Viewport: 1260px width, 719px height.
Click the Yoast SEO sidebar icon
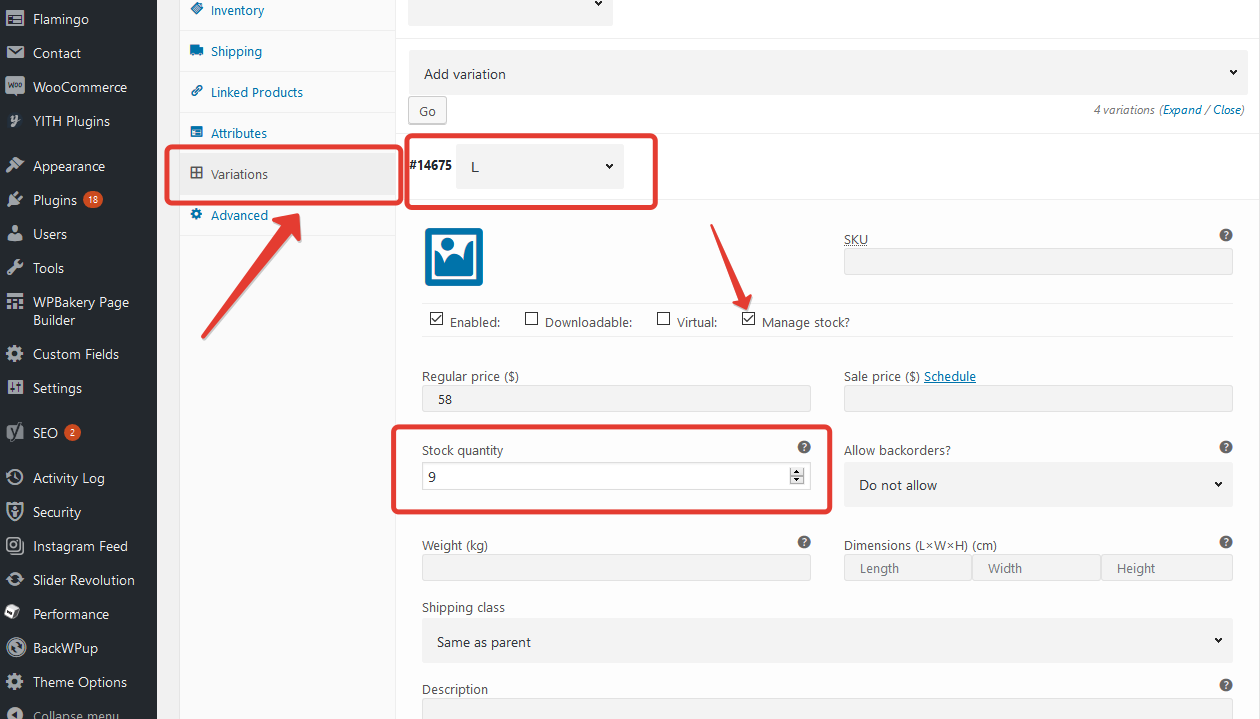coord(15,433)
